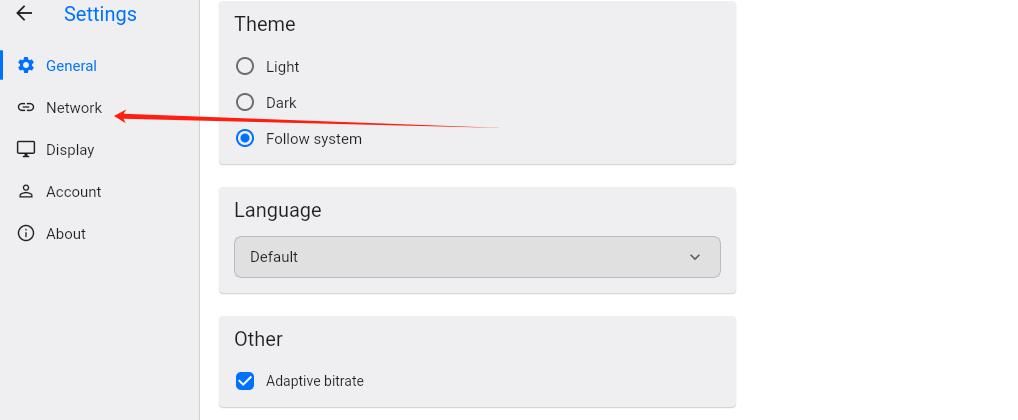The height and width of the screenshot is (420, 1018).
Task: Click the Settings title text
Action: point(100,14)
